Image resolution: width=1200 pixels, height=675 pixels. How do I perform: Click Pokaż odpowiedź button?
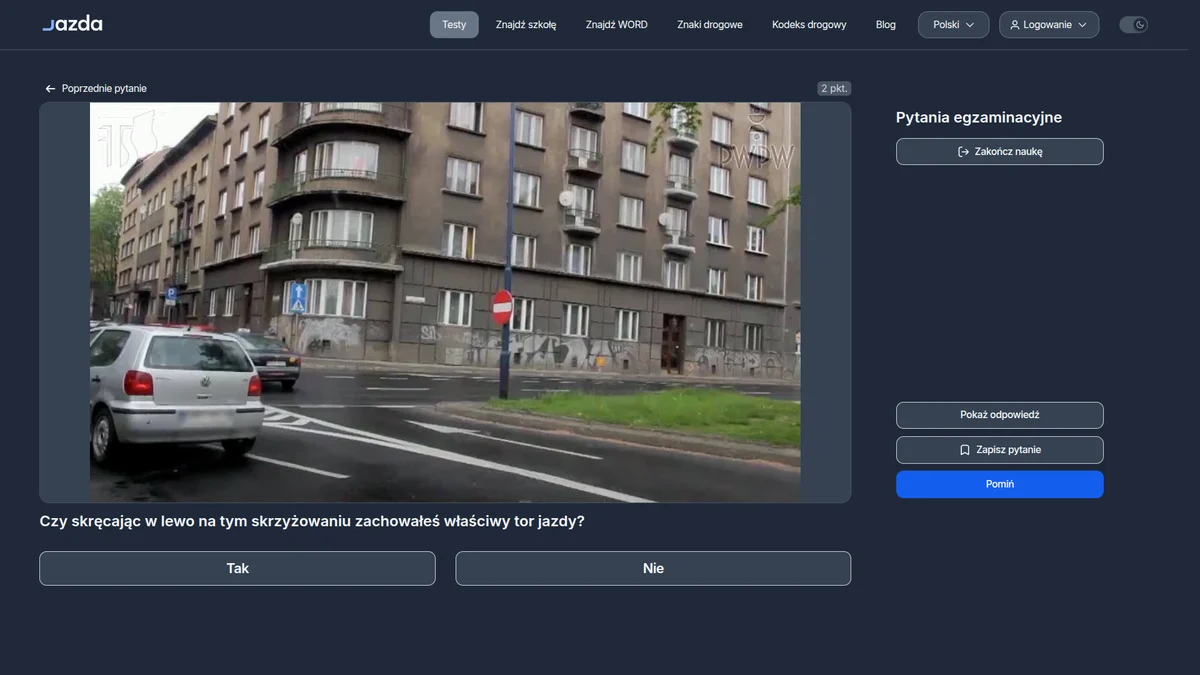[1000, 415]
